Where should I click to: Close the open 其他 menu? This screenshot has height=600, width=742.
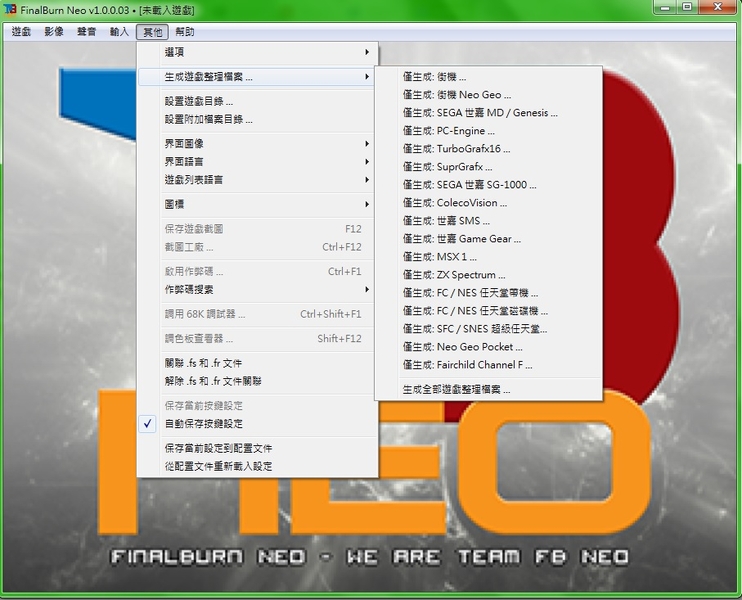point(152,32)
